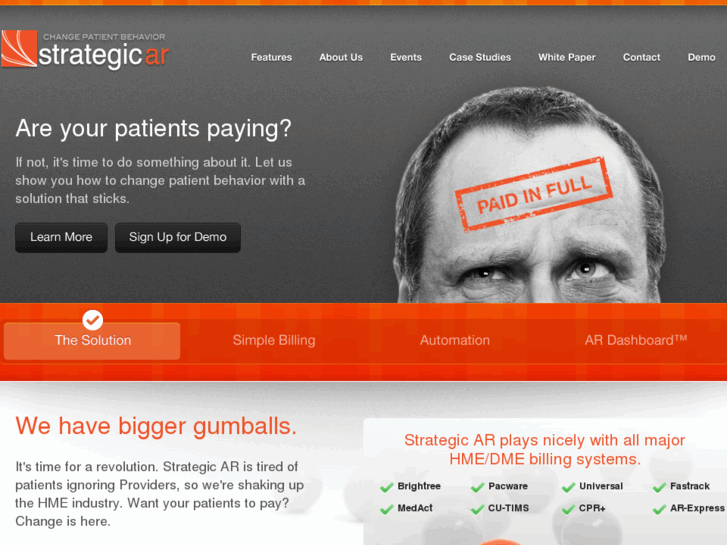Screen dimensions: 727x545
Task: Click the Learn More button
Action: coord(61,237)
